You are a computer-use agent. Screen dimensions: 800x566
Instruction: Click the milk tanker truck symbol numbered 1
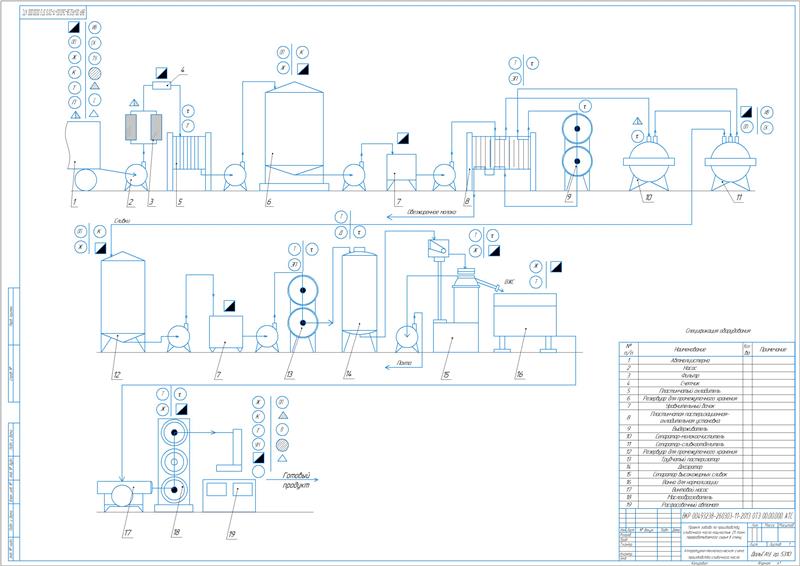pyautogui.click(x=83, y=156)
